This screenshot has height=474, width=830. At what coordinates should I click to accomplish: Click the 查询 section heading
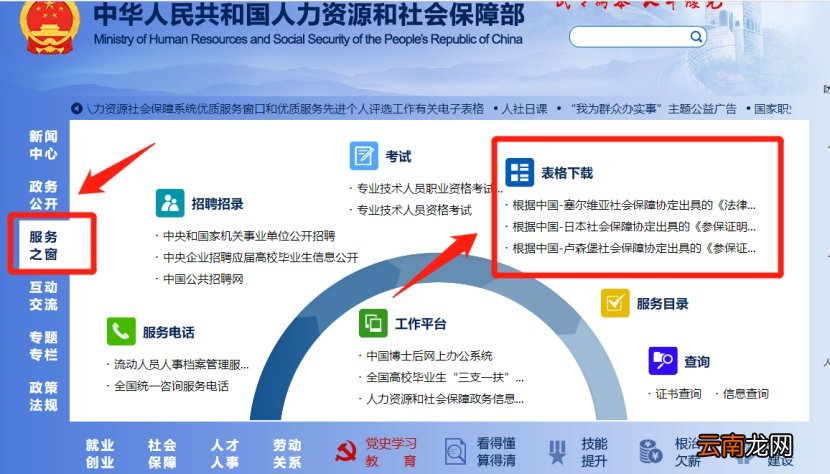pos(697,362)
